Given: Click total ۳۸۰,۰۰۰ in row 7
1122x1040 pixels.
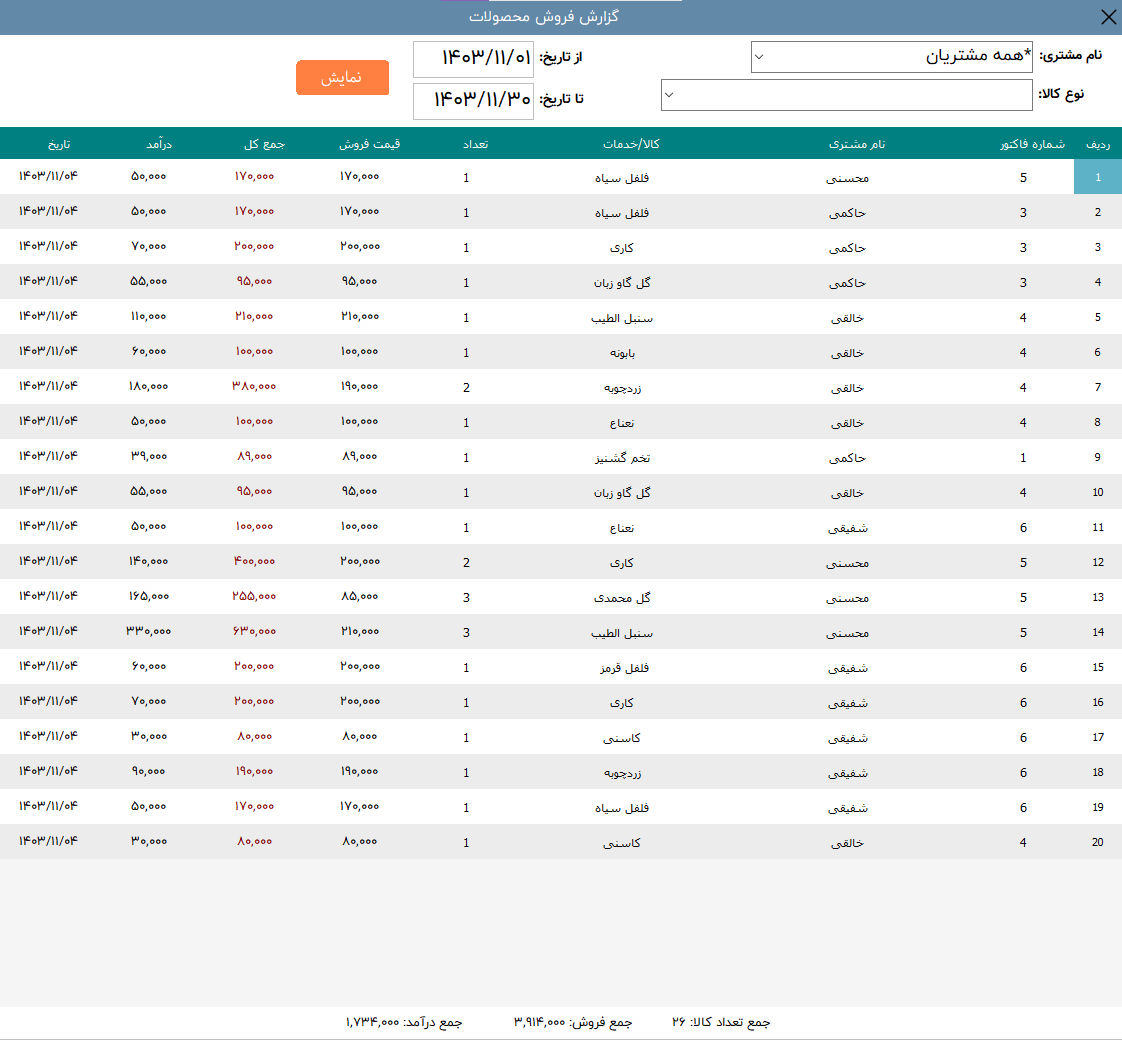Looking at the screenshot, I should point(254,386).
